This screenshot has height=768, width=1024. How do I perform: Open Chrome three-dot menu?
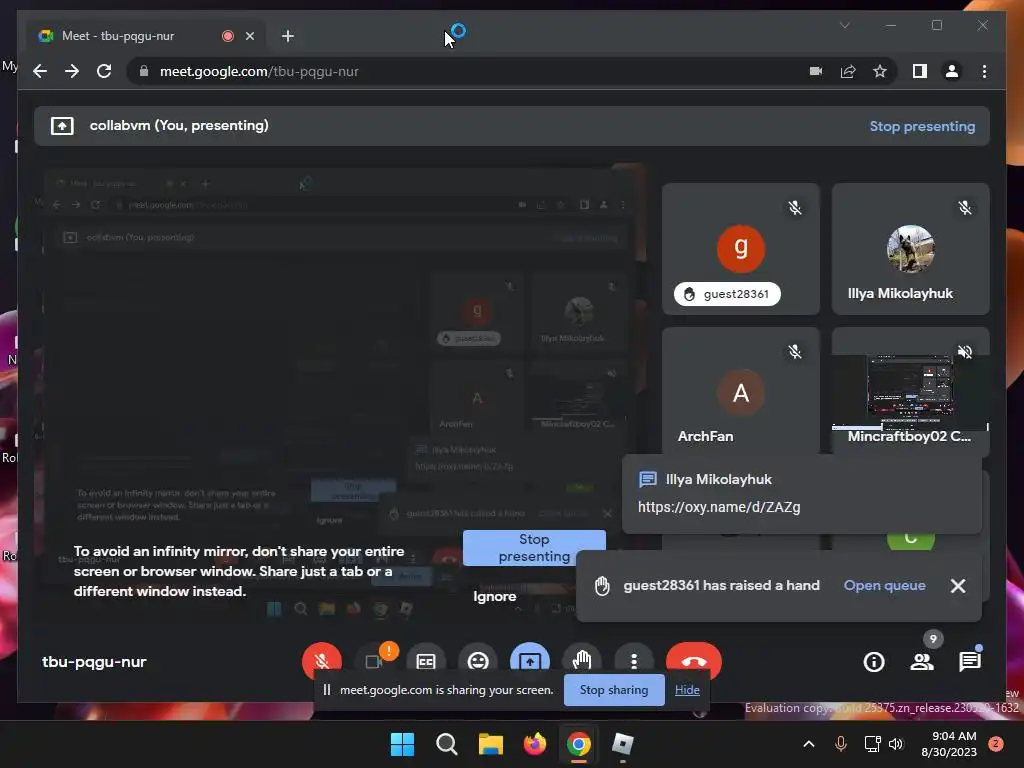click(x=984, y=71)
